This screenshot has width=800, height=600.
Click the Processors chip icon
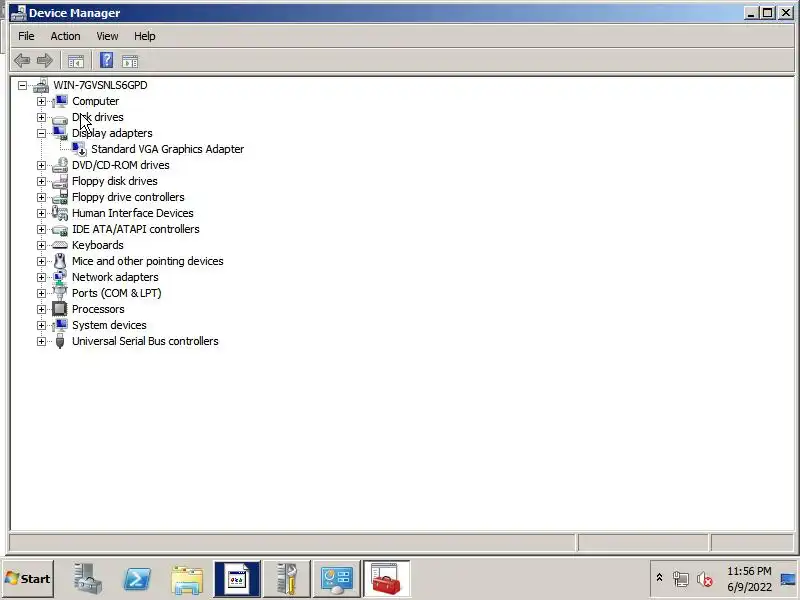pyautogui.click(x=60, y=309)
